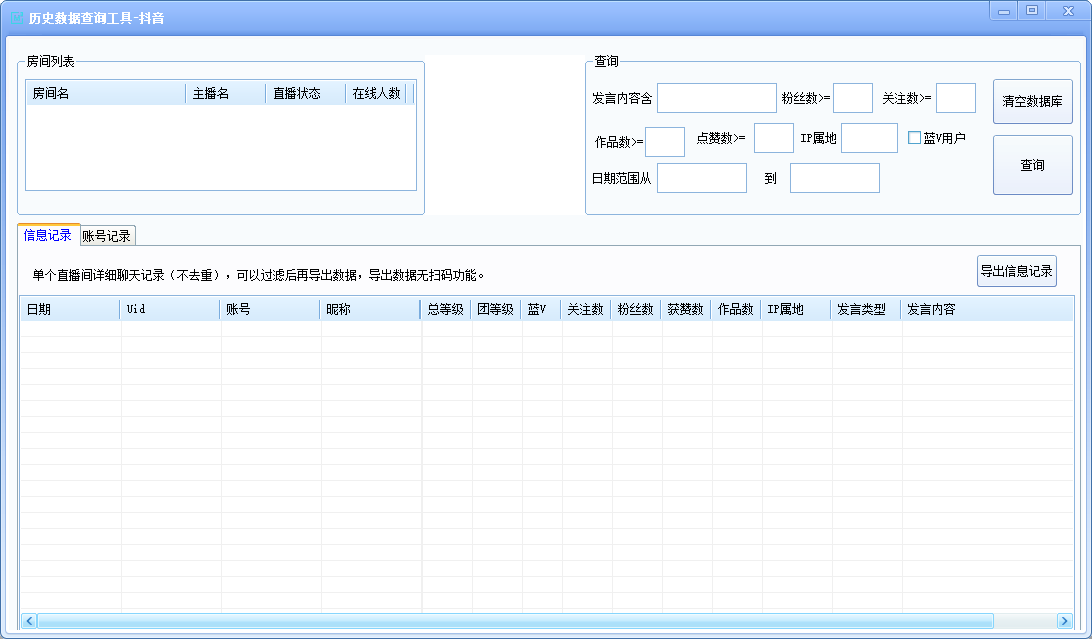
Task: Click the 到 end date field
Action: [x=835, y=178]
